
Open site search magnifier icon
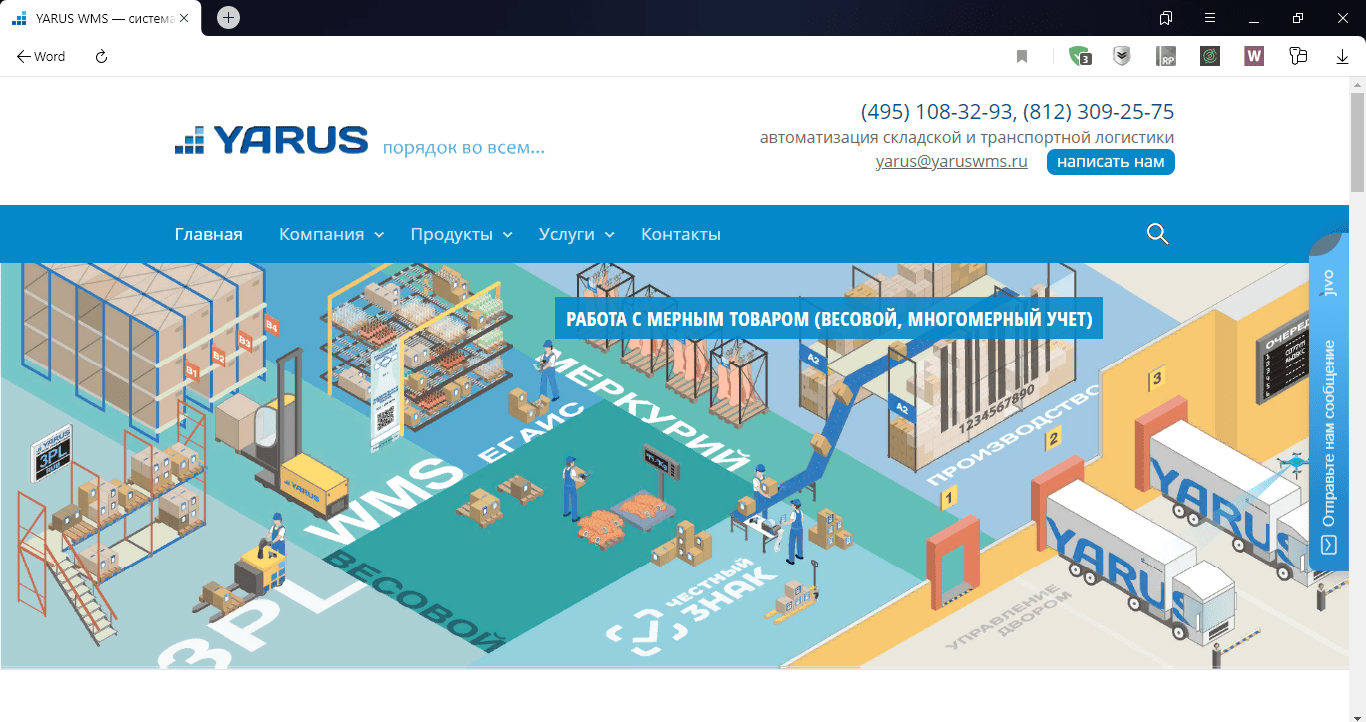(x=1157, y=234)
